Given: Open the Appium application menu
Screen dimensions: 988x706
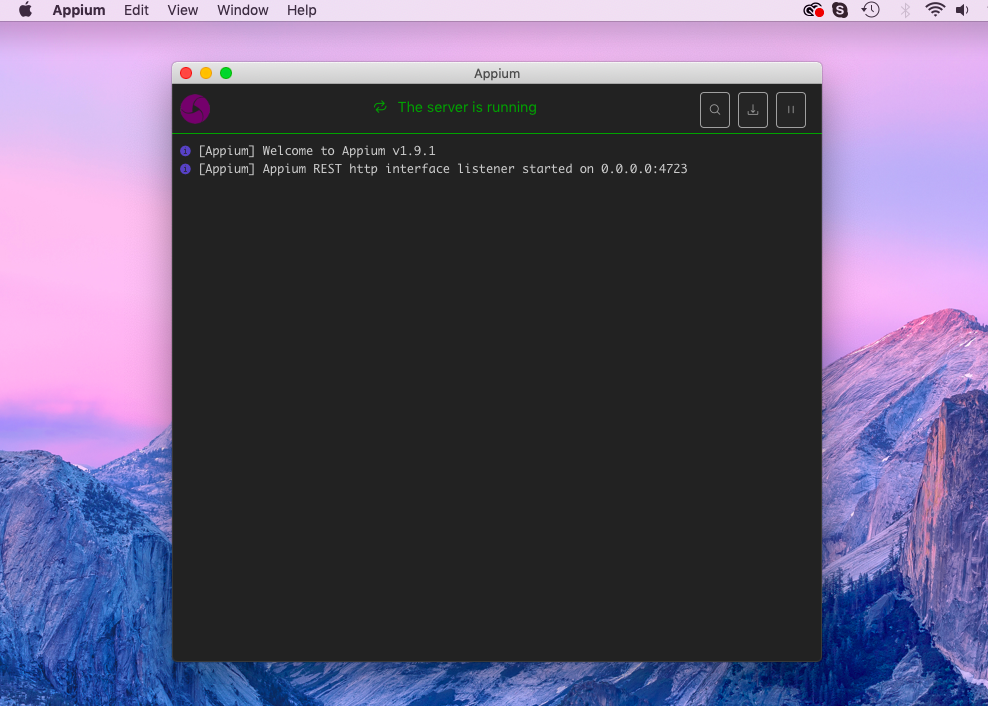Looking at the screenshot, I should (79, 10).
